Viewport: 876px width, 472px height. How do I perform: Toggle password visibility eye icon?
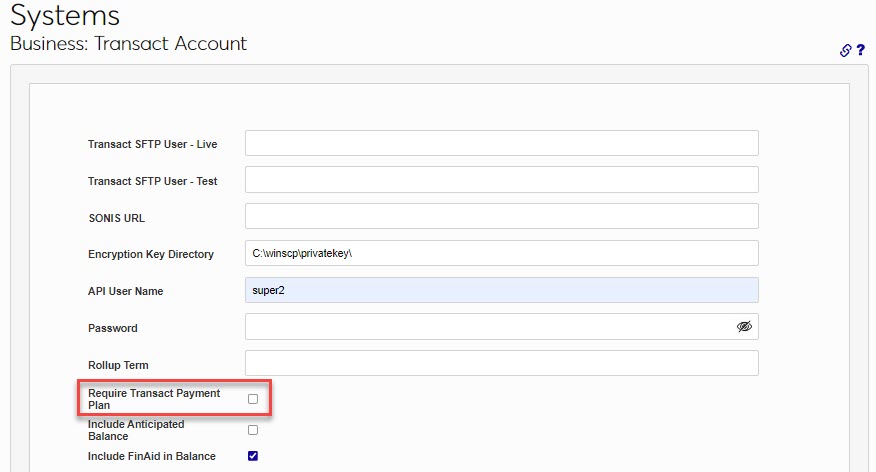coord(744,326)
